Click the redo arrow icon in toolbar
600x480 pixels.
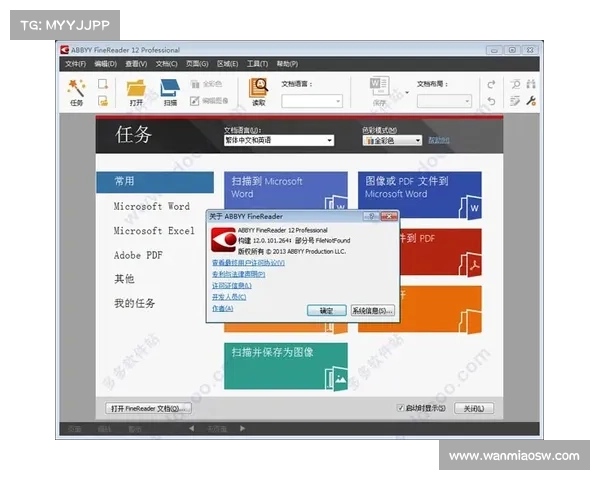491,101
